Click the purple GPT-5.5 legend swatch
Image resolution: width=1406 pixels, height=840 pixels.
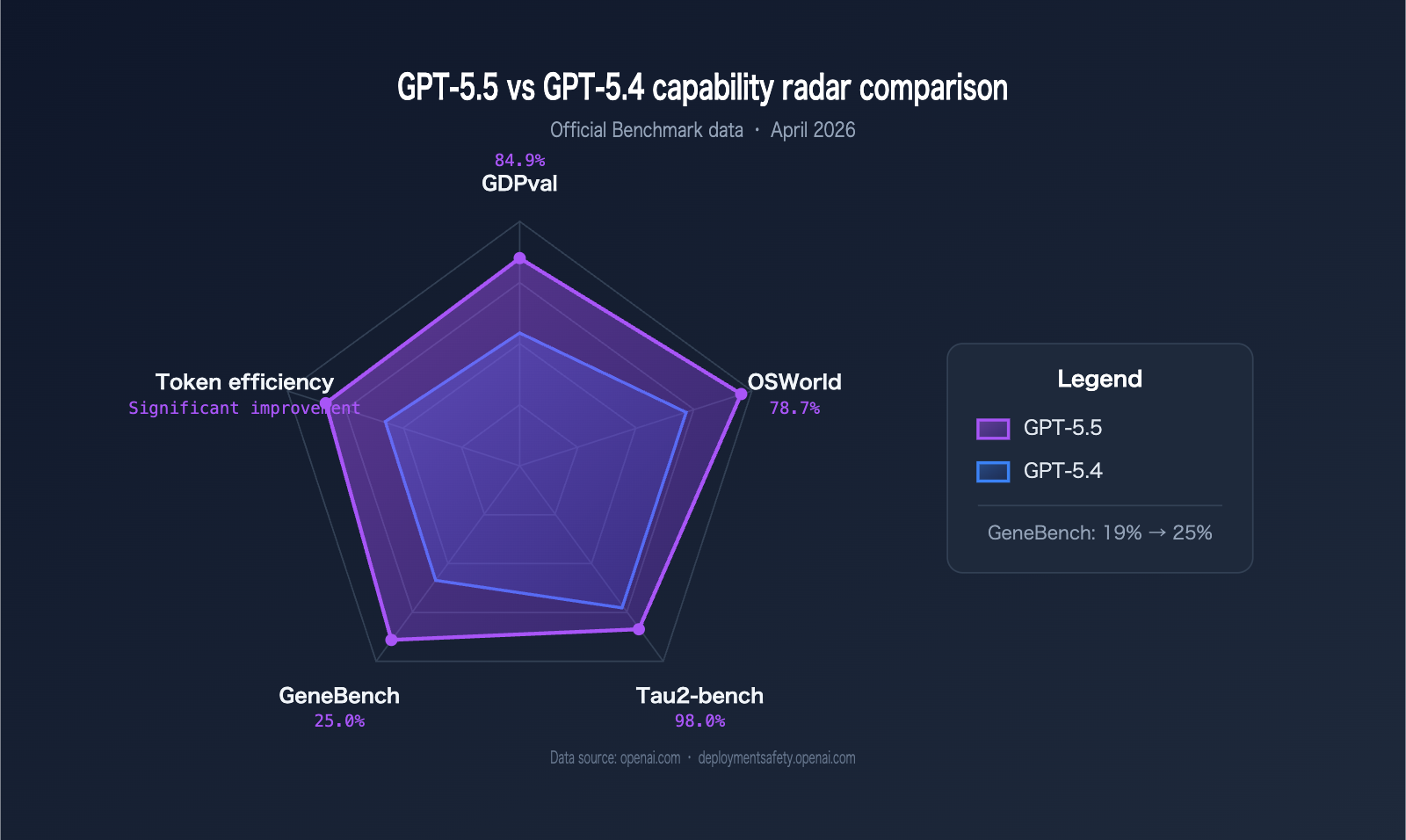pyautogui.click(x=992, y=429)
